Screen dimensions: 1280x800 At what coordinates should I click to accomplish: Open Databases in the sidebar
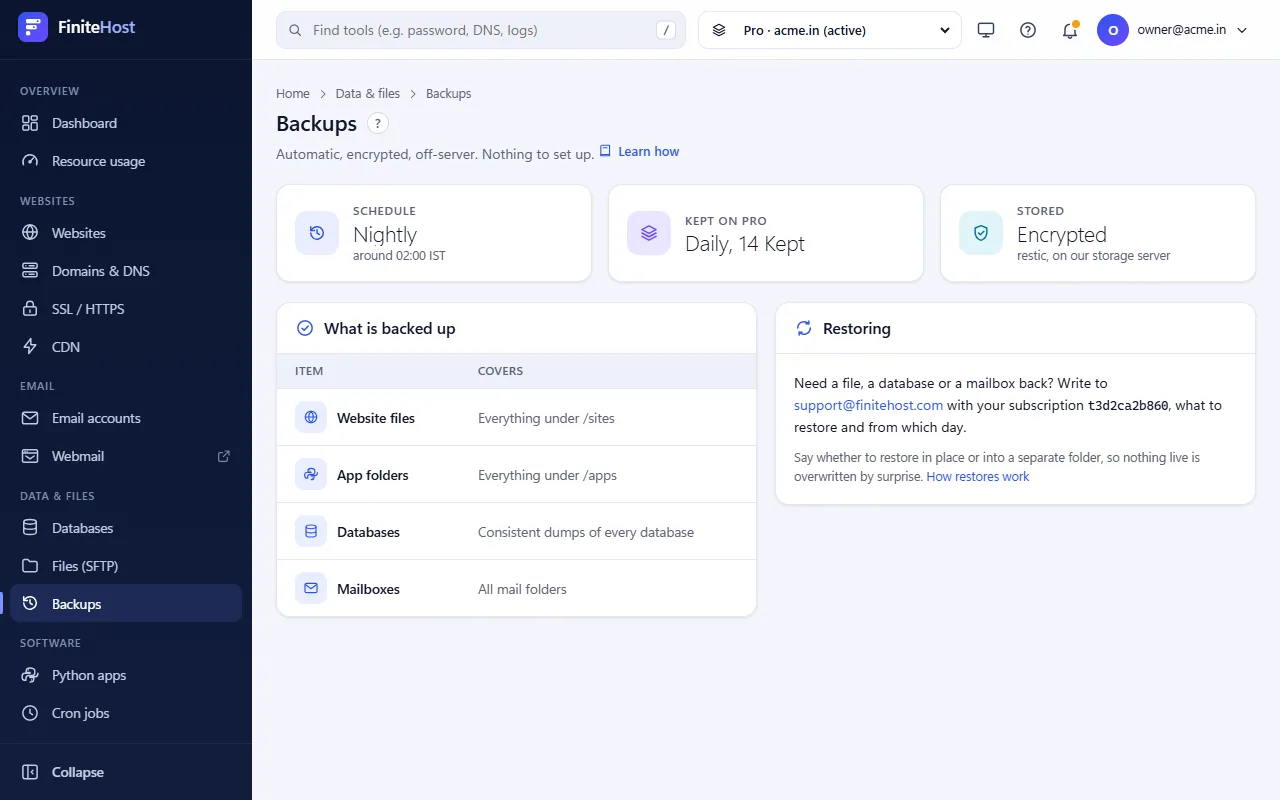click(x=126, y=528)
